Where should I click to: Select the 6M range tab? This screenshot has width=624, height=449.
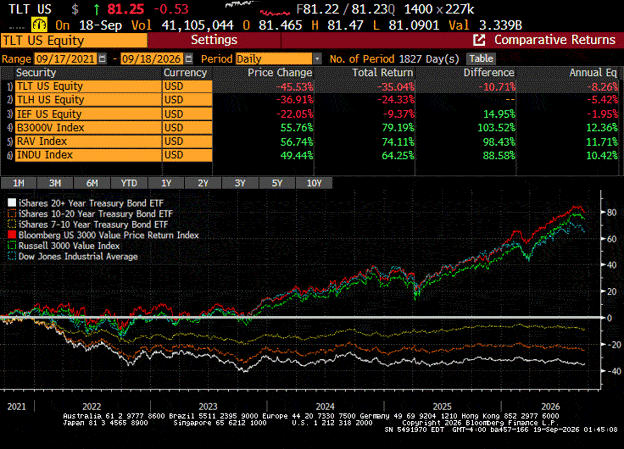[92, 183]
